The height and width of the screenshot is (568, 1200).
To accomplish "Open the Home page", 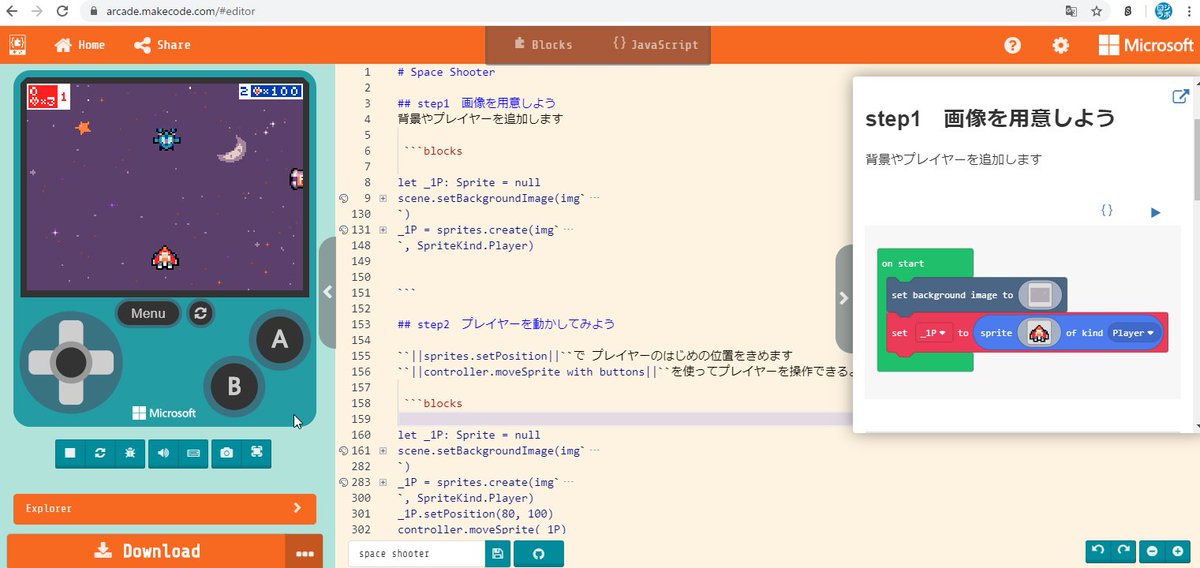I will pyautogui.click(x=80, y=45).
